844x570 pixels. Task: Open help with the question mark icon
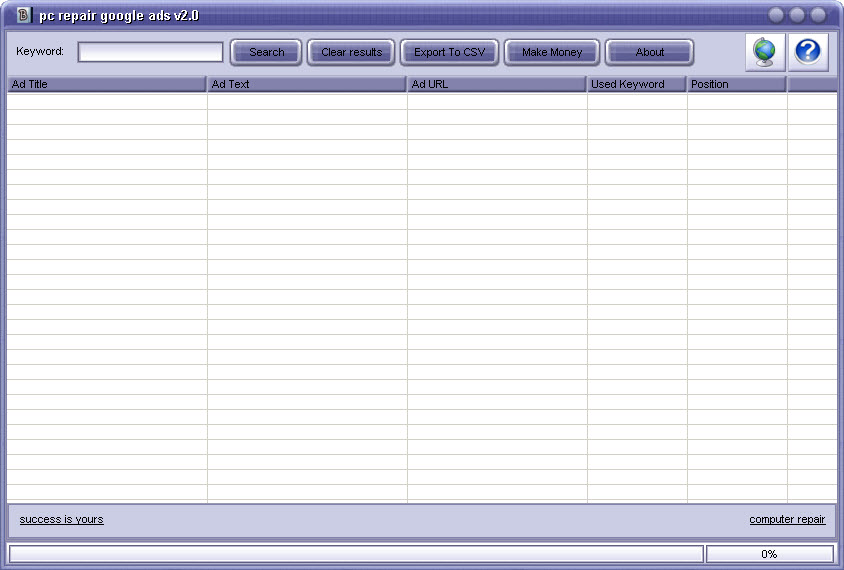808,52
